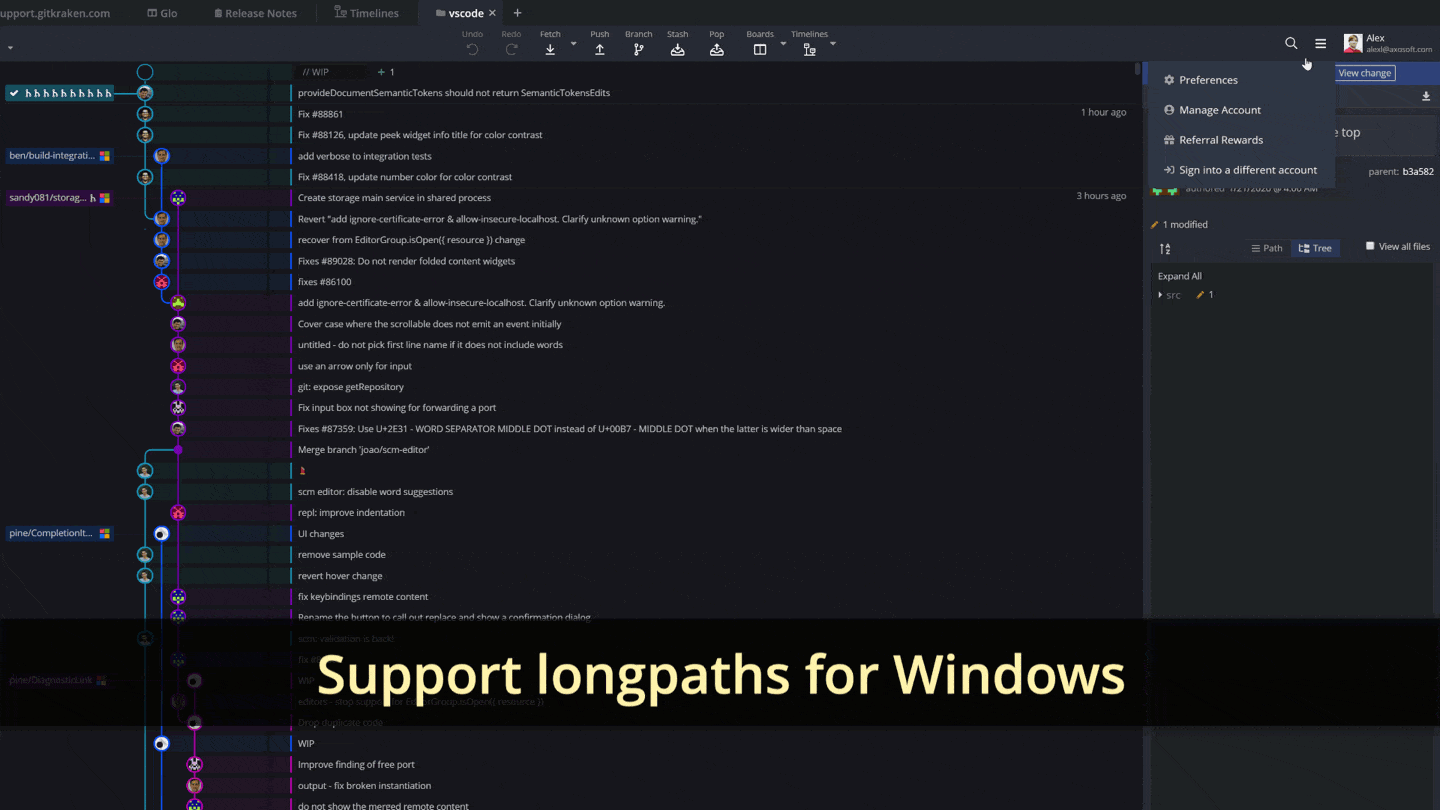
Task: Open Boards from the toolbar icon
Action: pos(759,50)
